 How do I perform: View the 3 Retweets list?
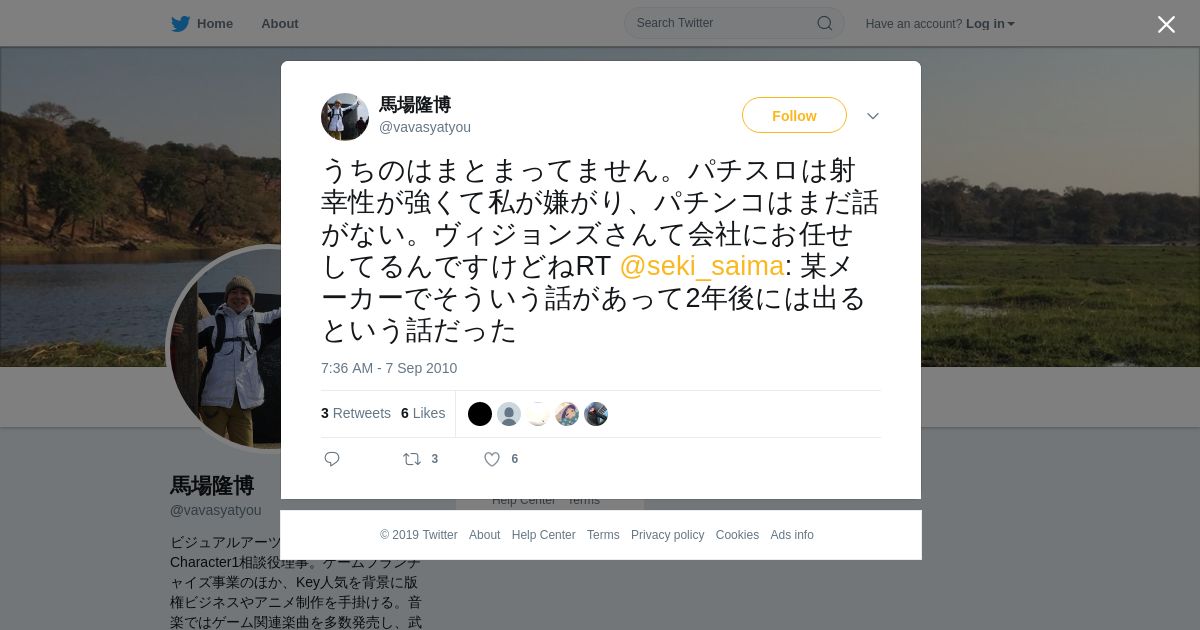(356, 413)
